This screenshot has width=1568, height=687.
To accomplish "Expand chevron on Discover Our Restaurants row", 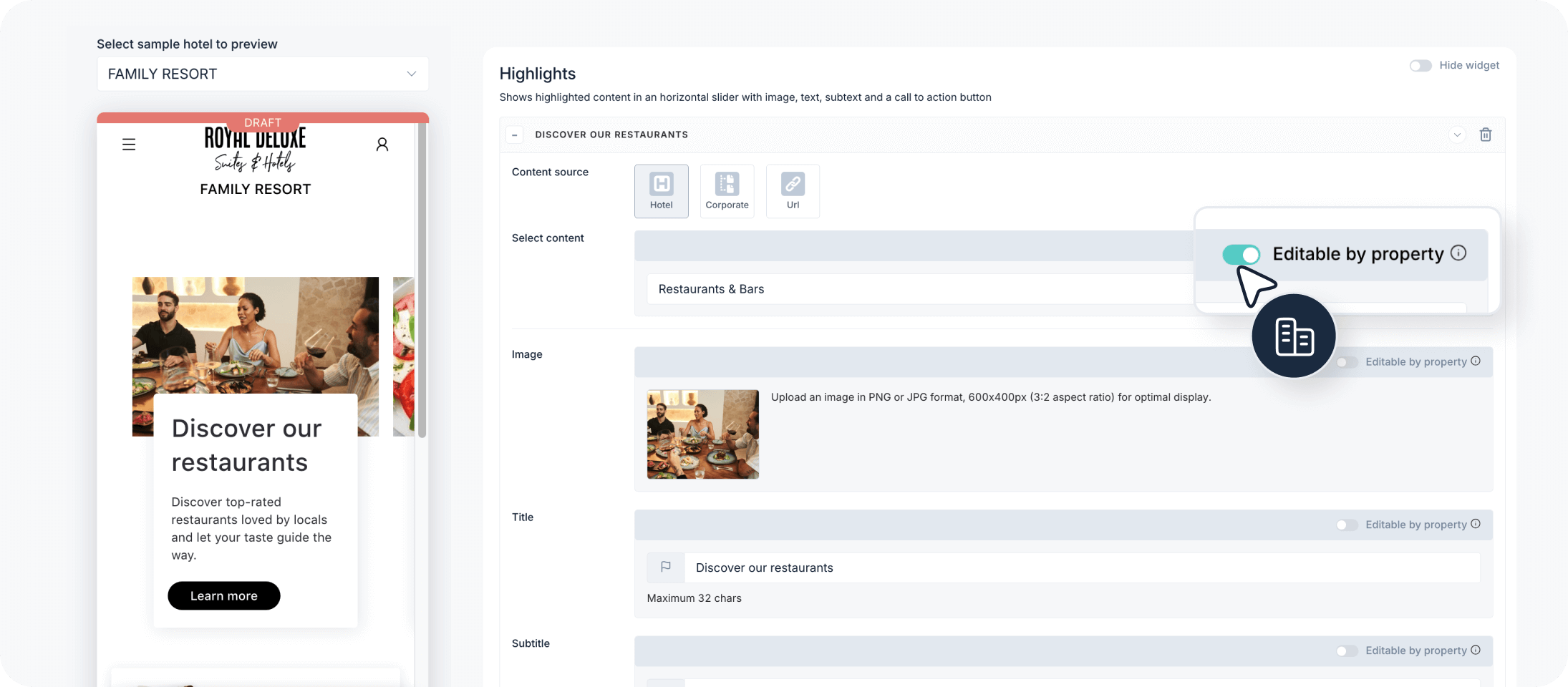I will click(1457, 135).
